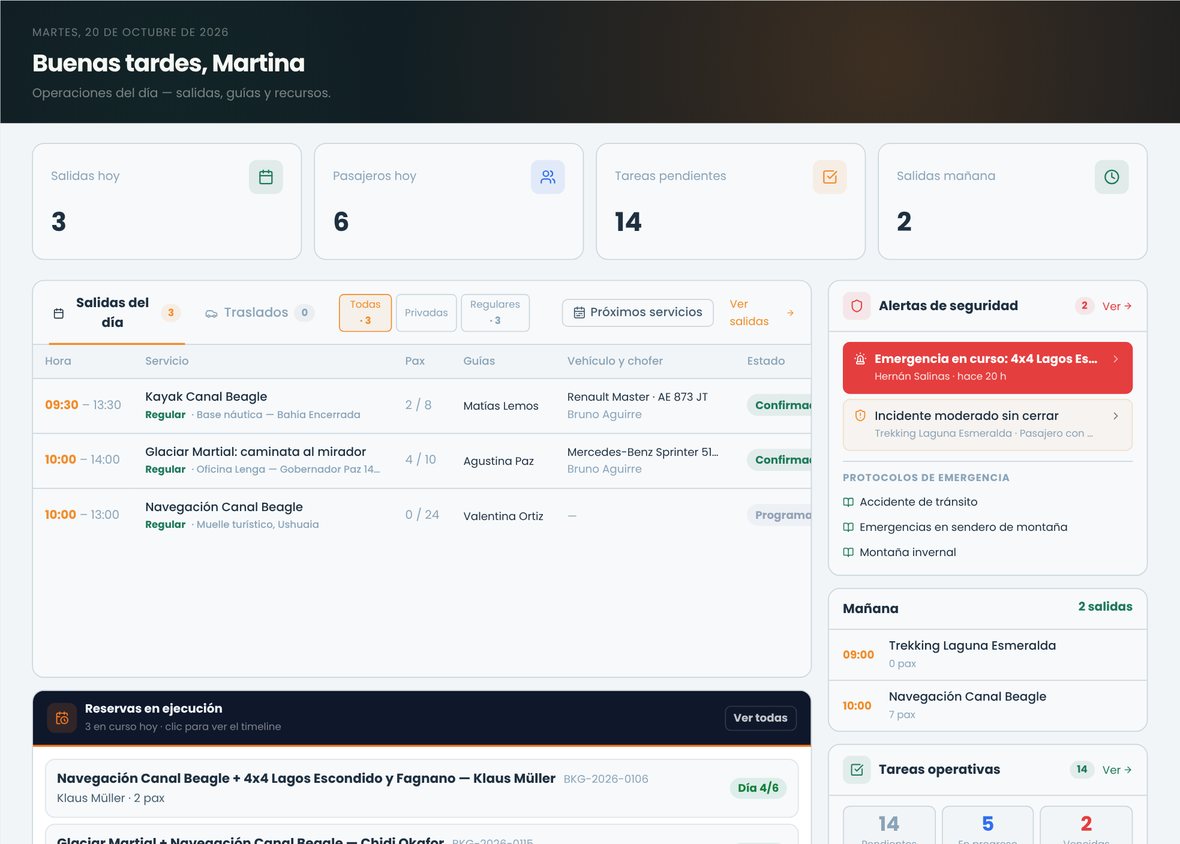Click the 14 Pendientes task counter
The height and width of the screenshot is (844, 1180).
pyautogui.click(x=889, y=826)
